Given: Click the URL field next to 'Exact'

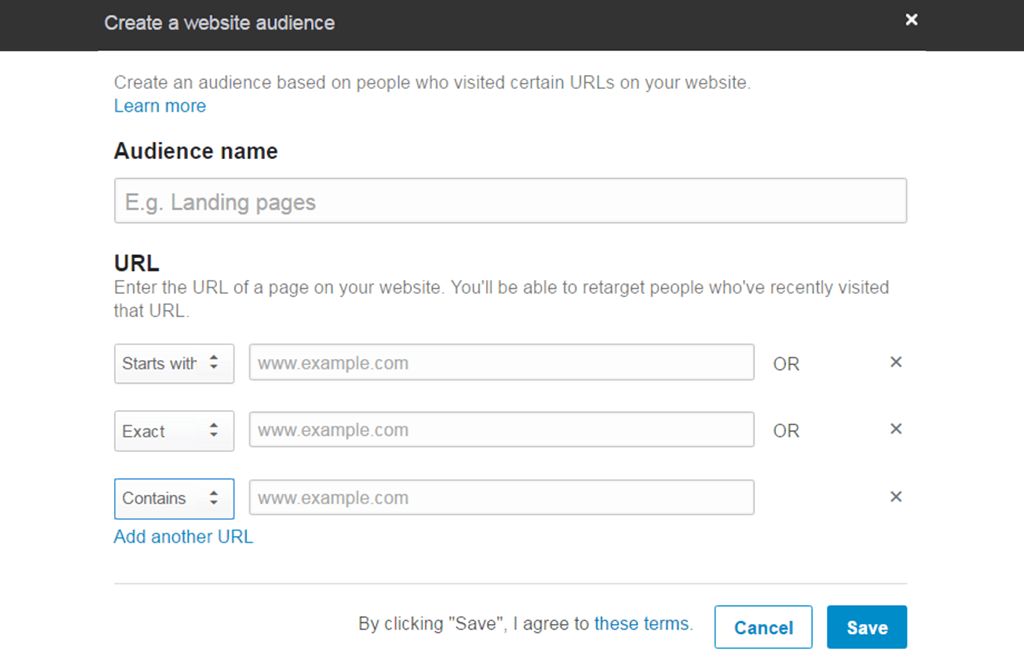Looking at the screenshot, I should click(500, 430).
